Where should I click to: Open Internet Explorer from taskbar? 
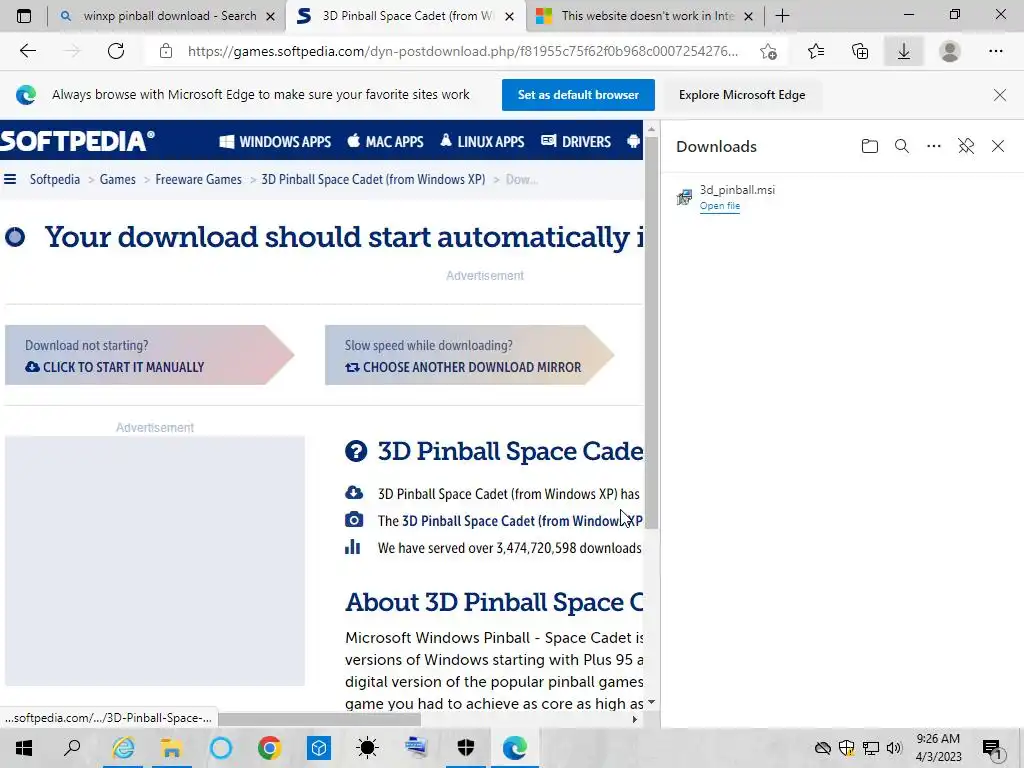[123, 748]
